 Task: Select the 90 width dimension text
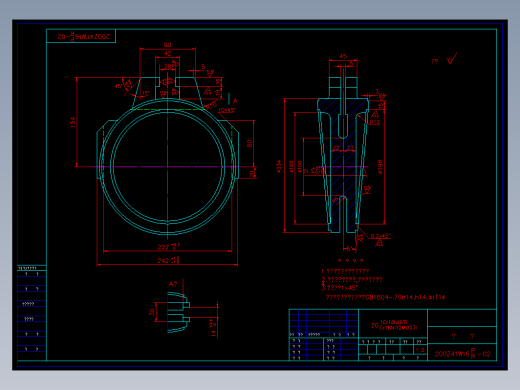tap(167, 45)
